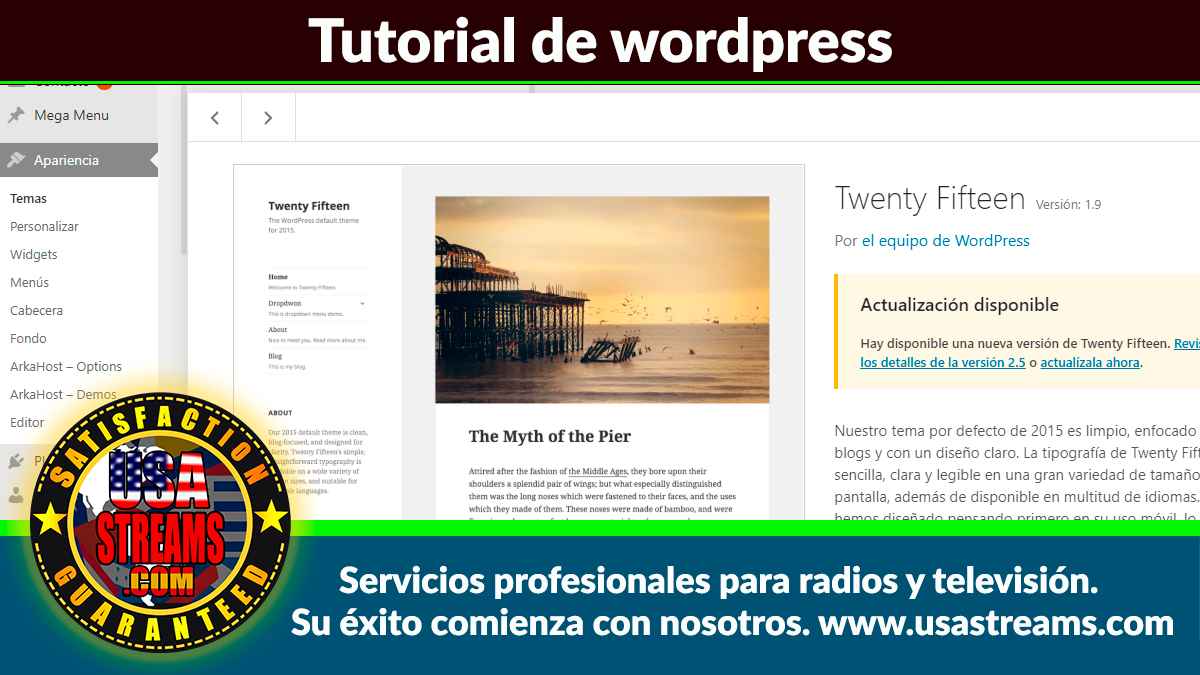
Task: Click the 'Versión: 1.9' label
Action: (1068, 204)
